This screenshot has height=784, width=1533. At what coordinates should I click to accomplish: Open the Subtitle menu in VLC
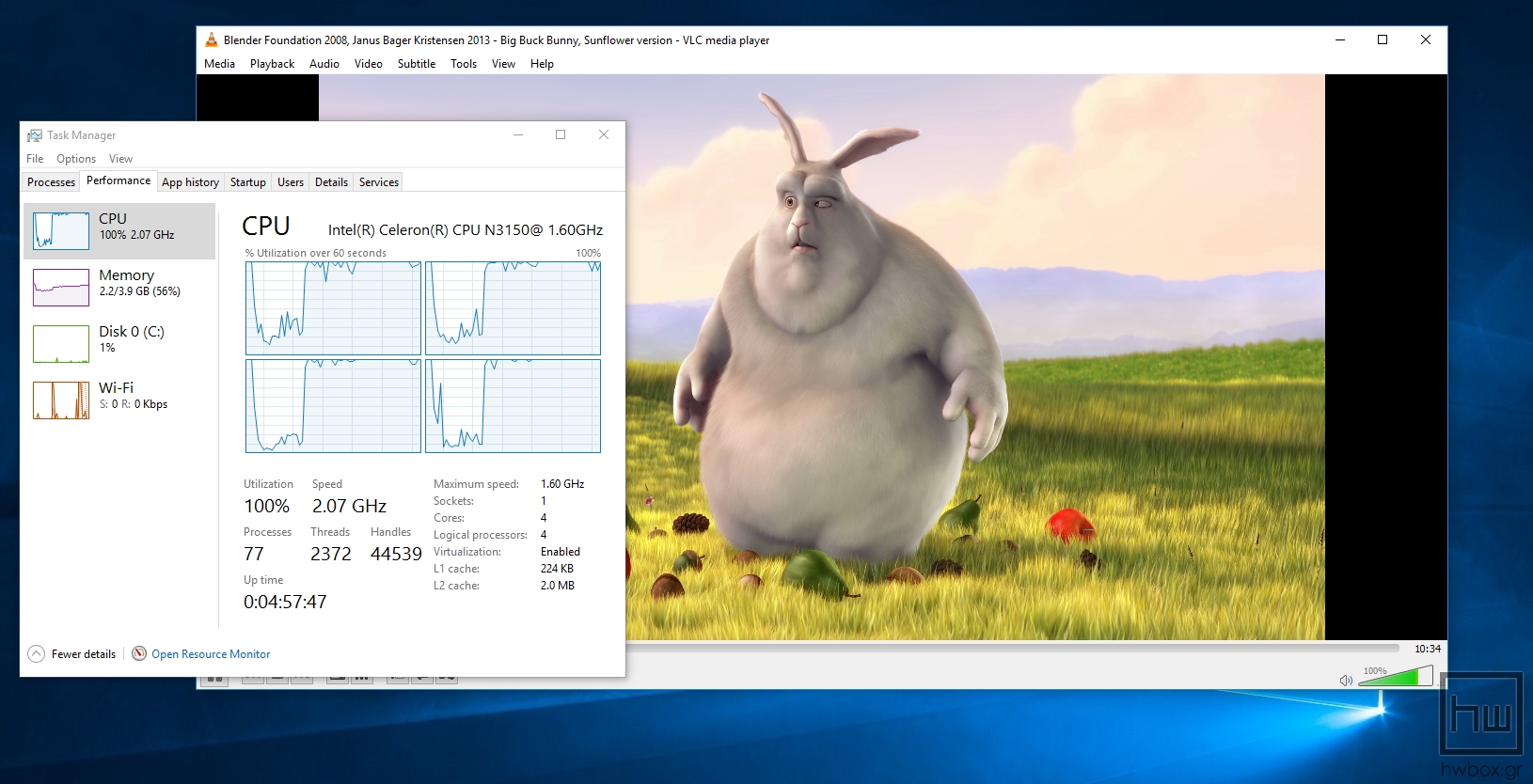[417, 64]
